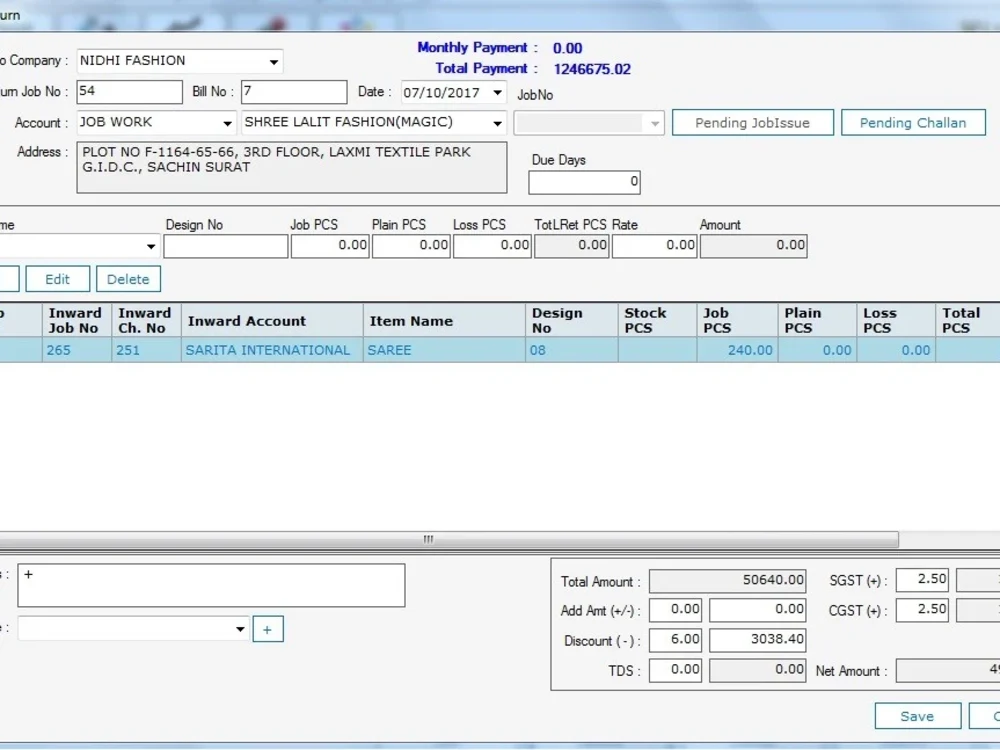1000x750 pixels.
Task: Click the Due Days input field
Action: tap(584, 182)
